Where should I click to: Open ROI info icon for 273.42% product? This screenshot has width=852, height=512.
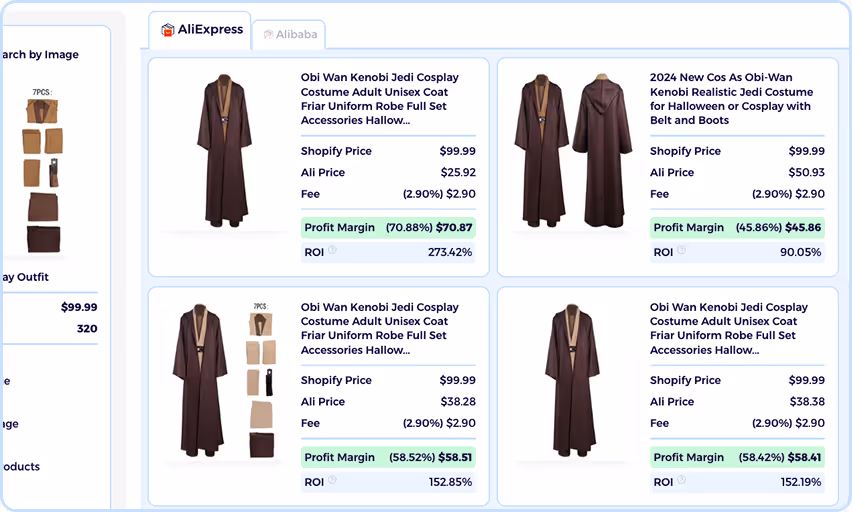click(332, 250)
